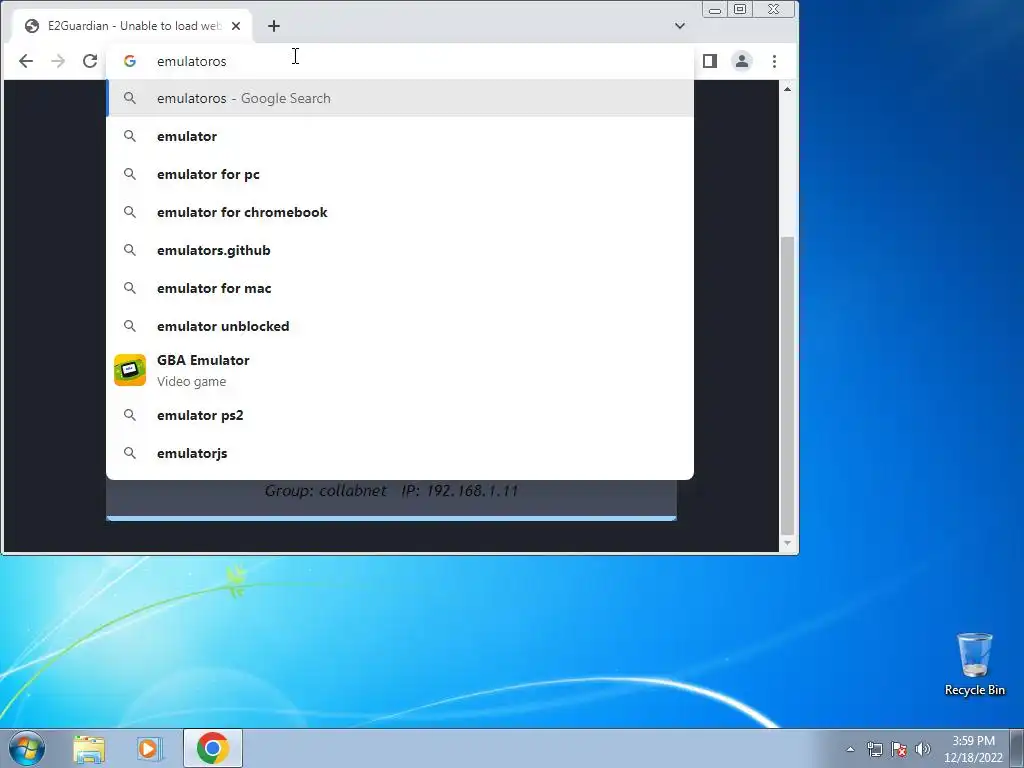Reload the current page

tap(90, 61)
